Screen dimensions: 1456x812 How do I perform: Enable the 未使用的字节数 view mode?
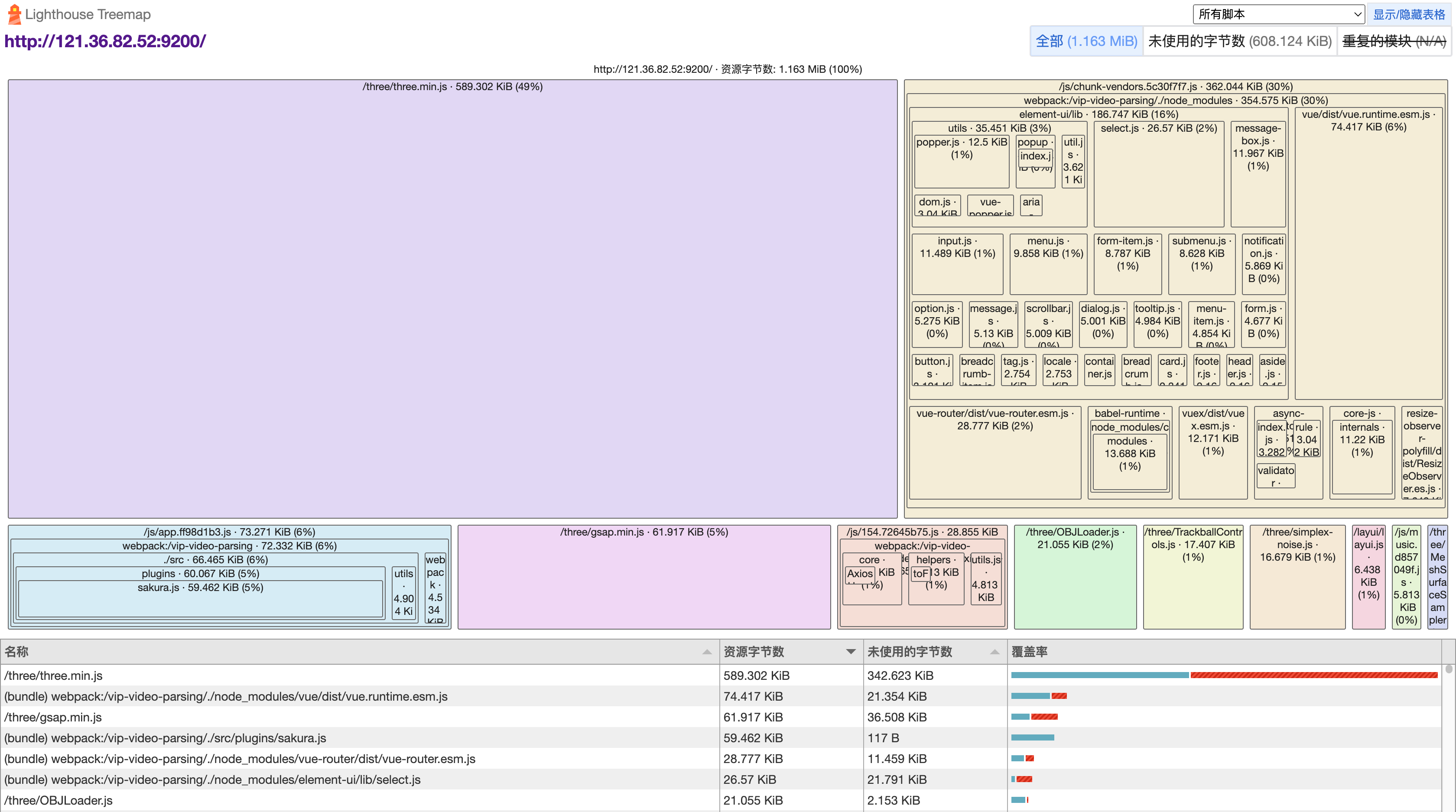(1239, 41)
